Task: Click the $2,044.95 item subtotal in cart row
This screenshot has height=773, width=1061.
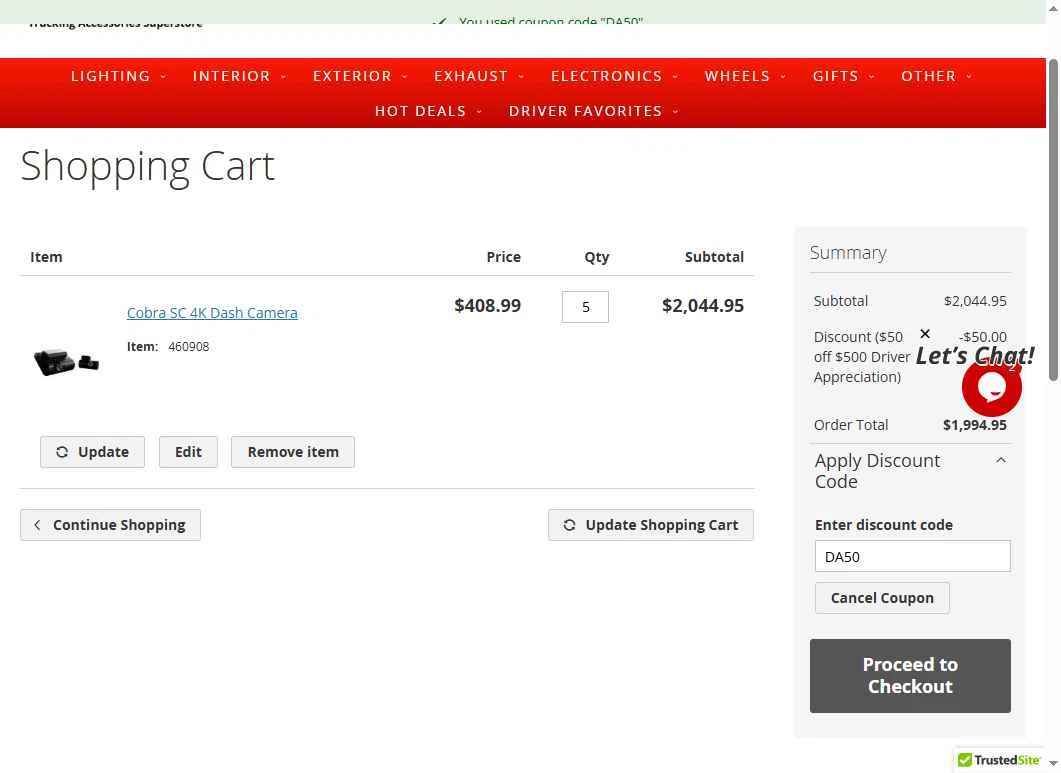Action: coord(702,305)
